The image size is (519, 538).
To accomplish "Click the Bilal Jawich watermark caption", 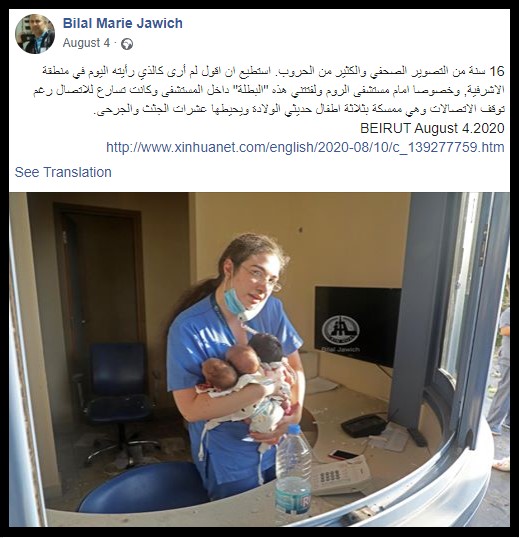I will pos(341,350).
